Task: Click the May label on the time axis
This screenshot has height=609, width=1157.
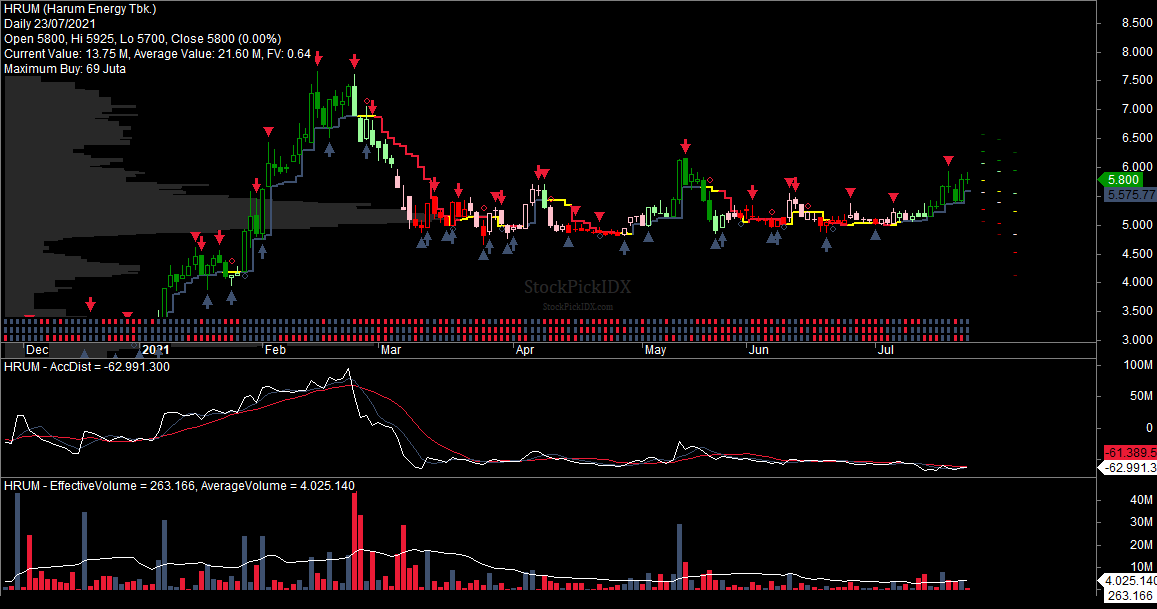Action: [x=655, y=350]
